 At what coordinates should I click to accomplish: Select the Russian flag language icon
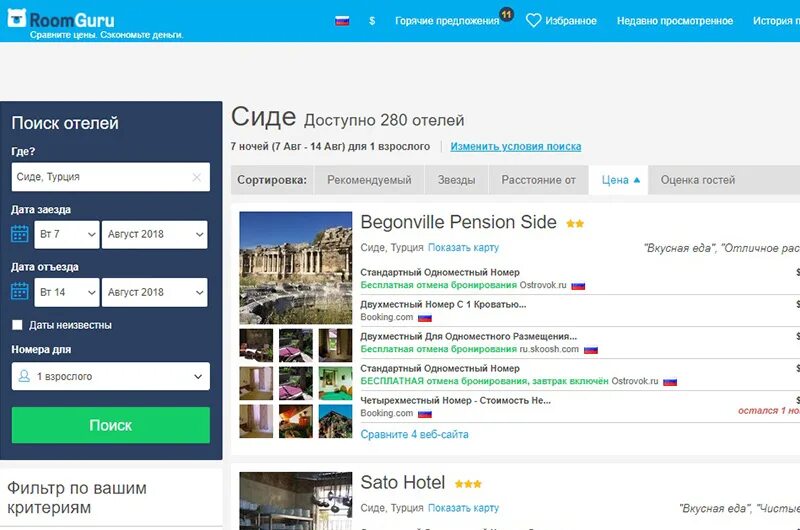[x=342, y=21]
